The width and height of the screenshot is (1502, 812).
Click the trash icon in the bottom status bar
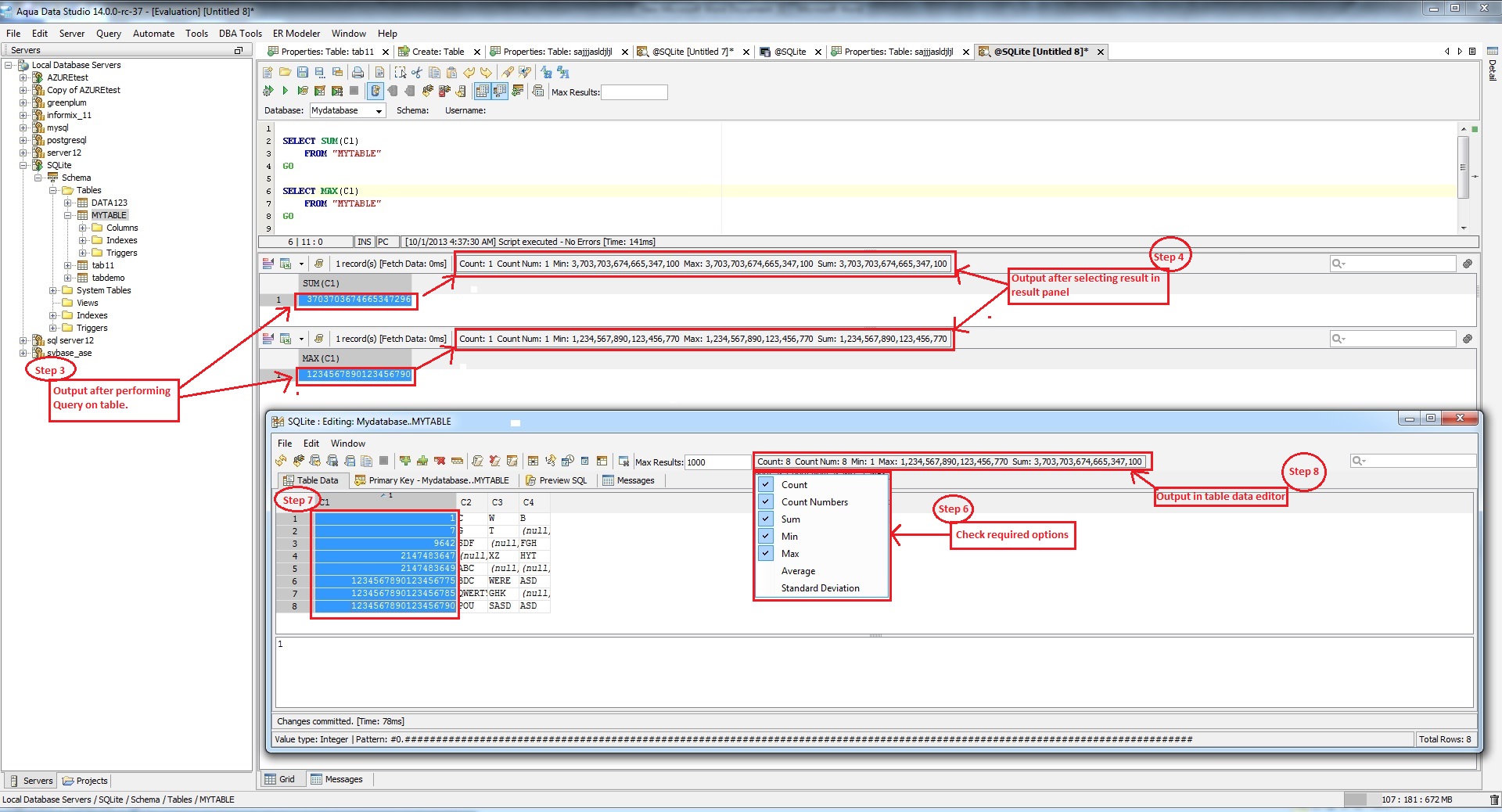[x=1494, y=799]
